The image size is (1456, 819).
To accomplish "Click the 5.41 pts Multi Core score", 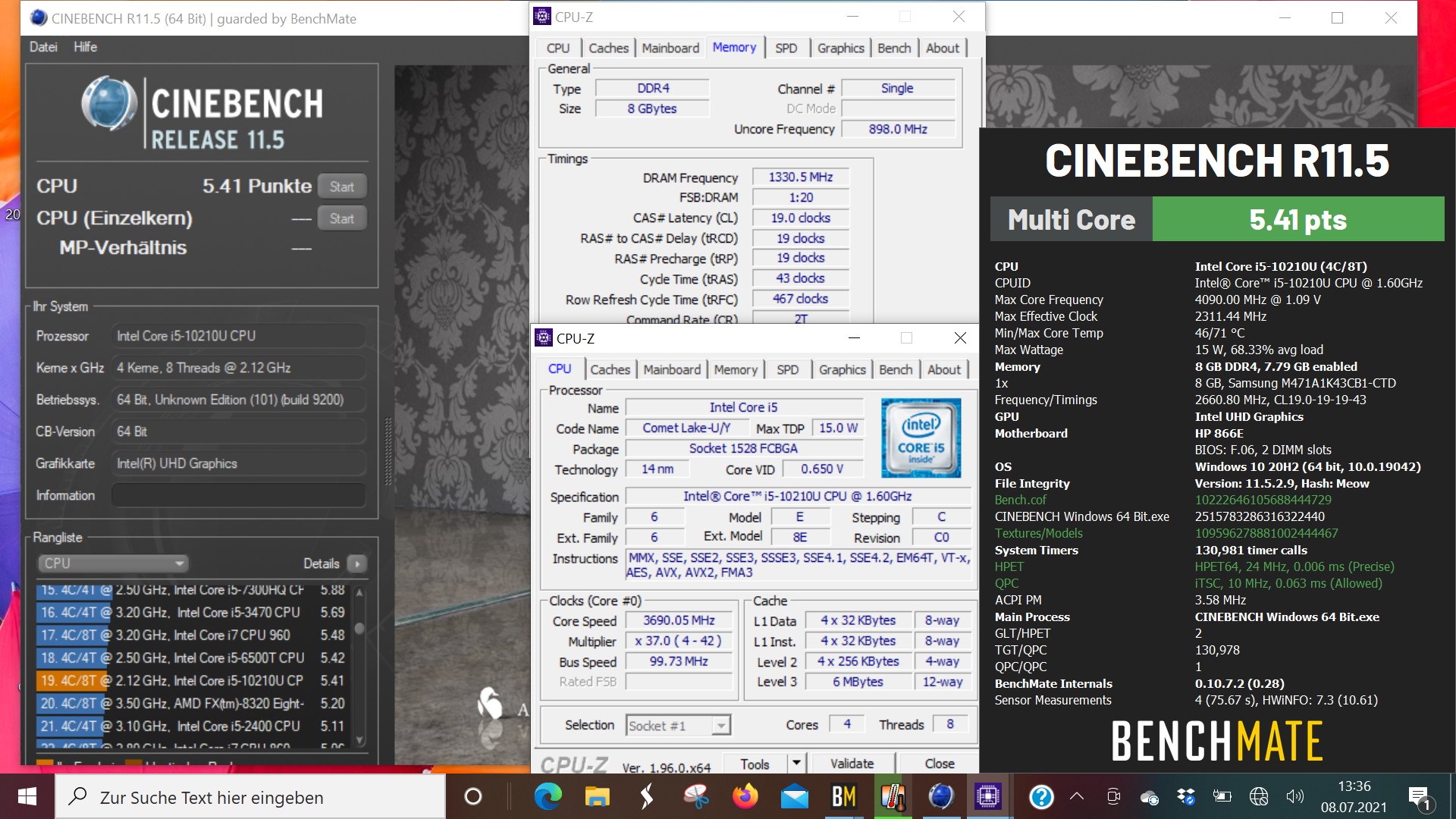I will tap(1298, 219).
